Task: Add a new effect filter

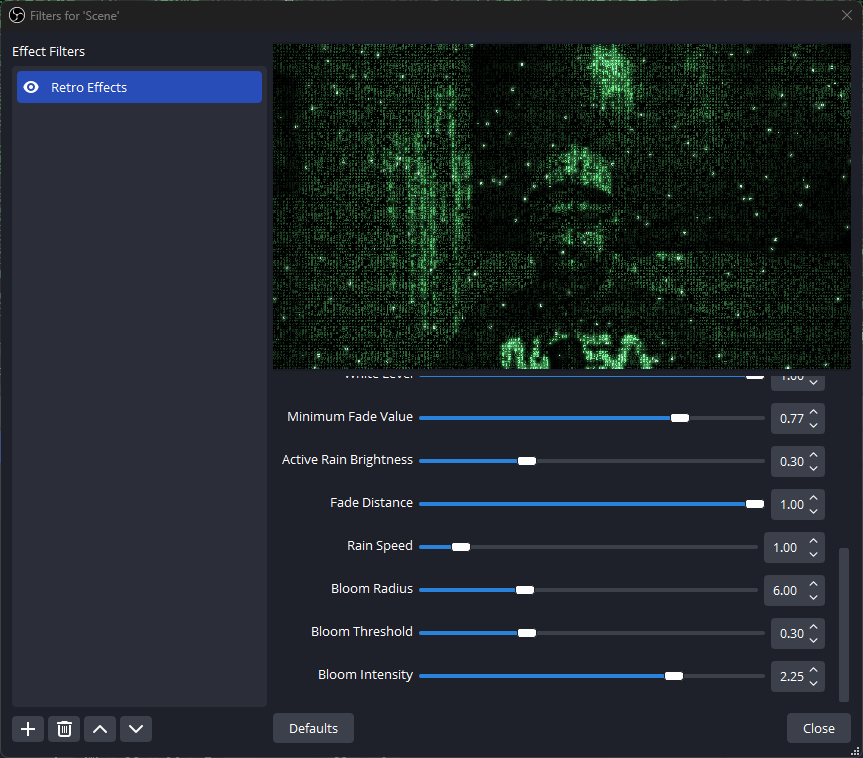Action: (x=28, y=729)
